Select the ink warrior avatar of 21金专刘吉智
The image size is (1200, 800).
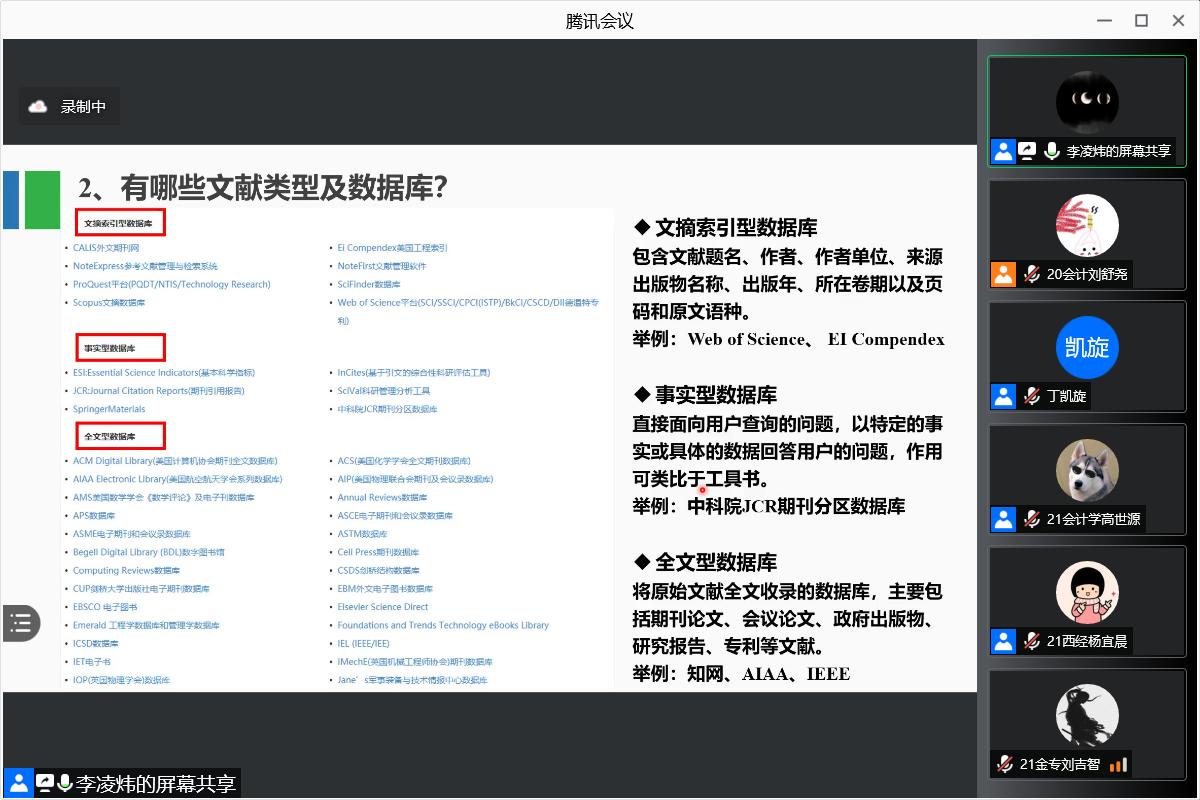(x=1087, y=715)
